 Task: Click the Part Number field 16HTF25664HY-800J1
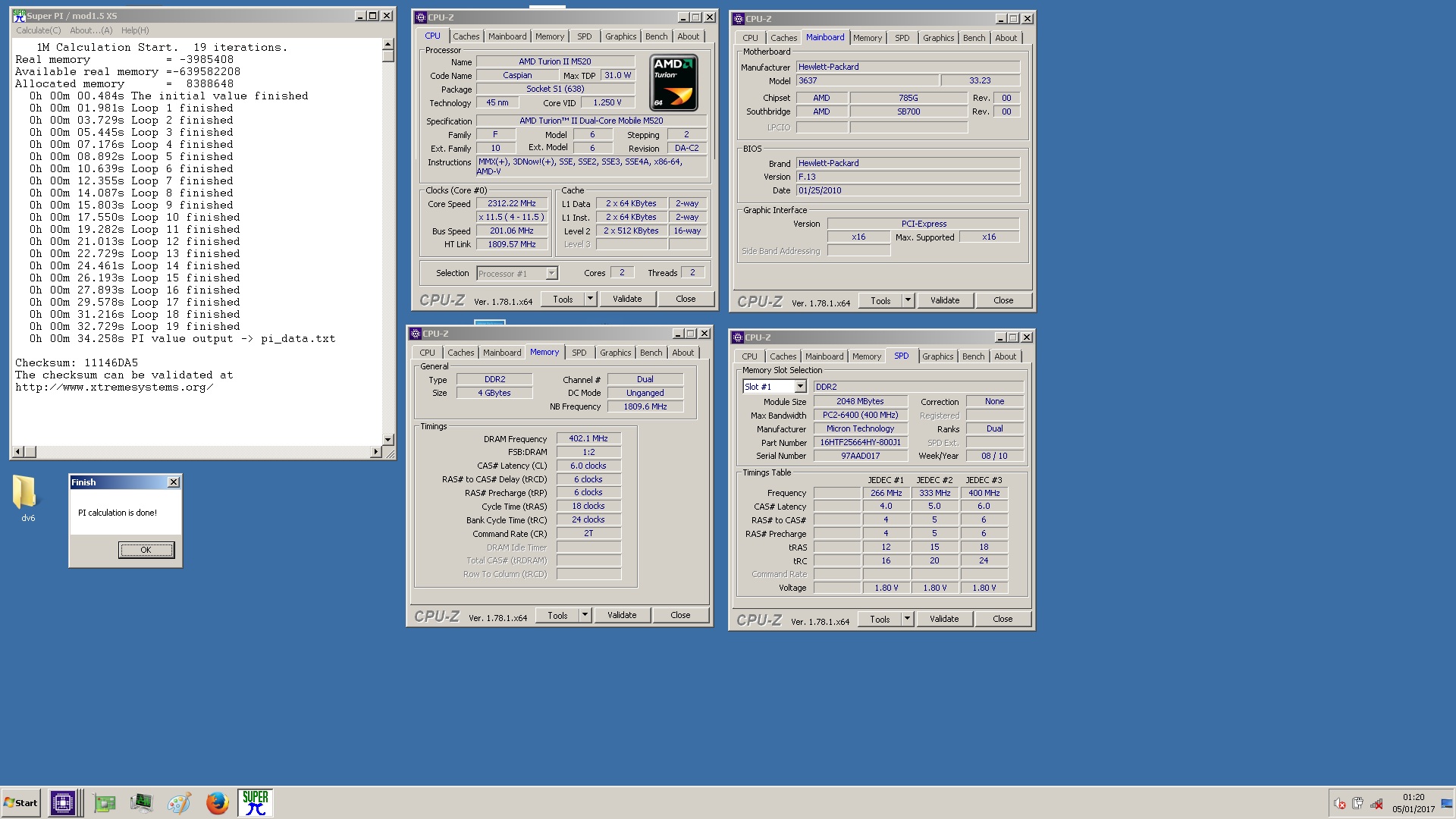tap(861, 442)
